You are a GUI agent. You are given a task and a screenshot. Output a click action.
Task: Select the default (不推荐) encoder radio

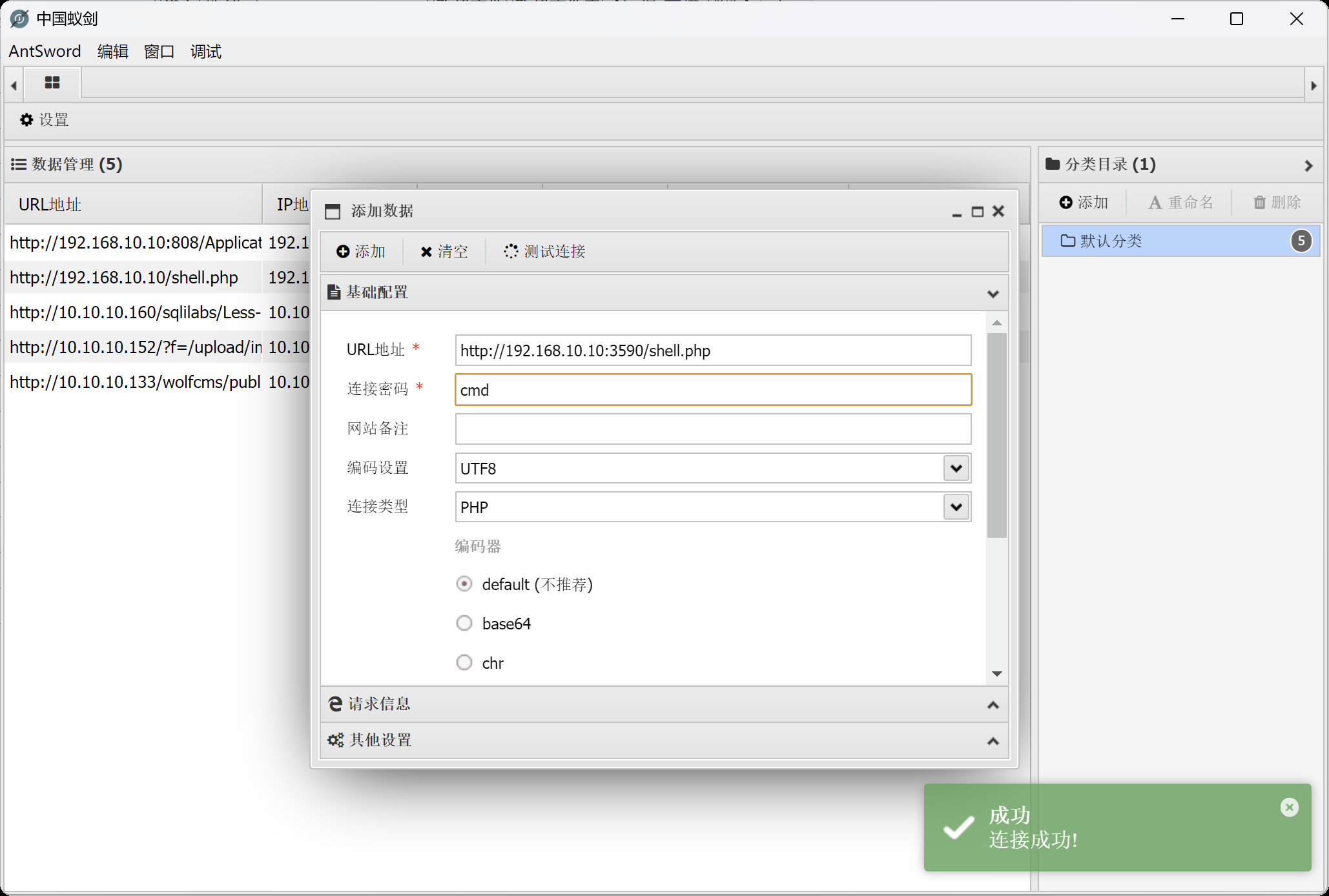coord(464,584)
